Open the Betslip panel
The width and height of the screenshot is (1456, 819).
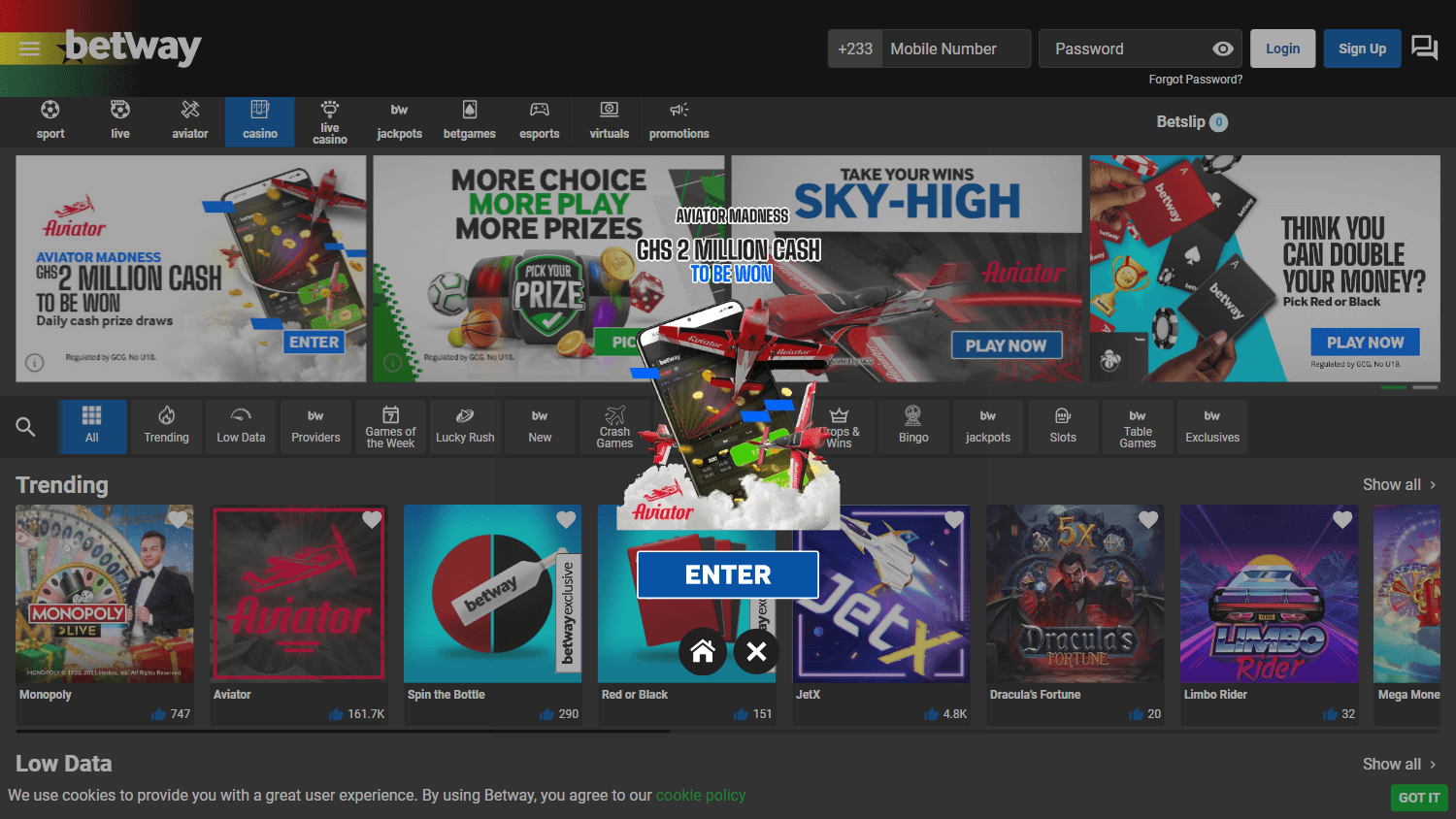click(x=1192, y=122)
